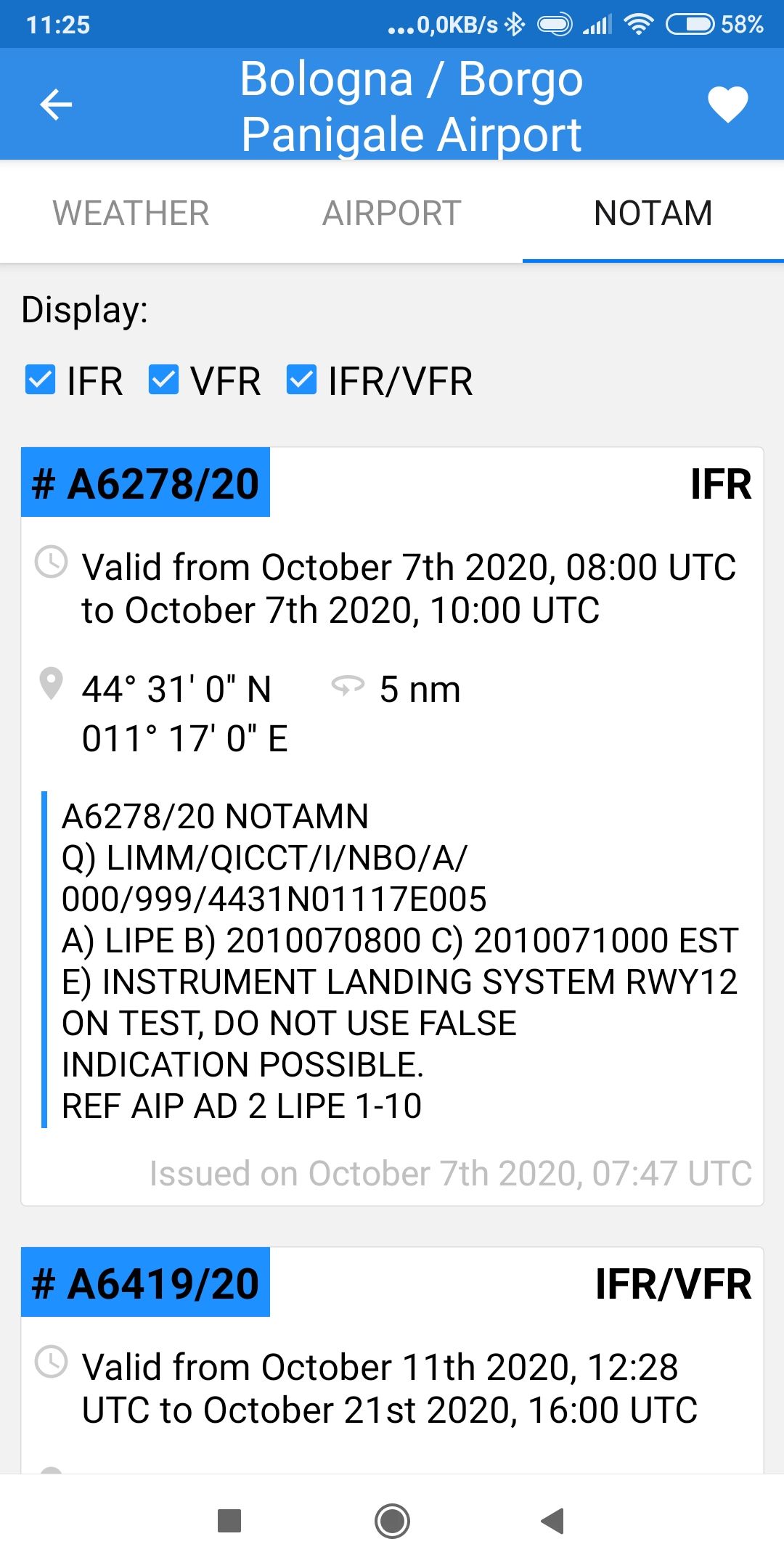Uncheck the IFR display checkbox
The image size is (784, 1568).
pos(41,380)
